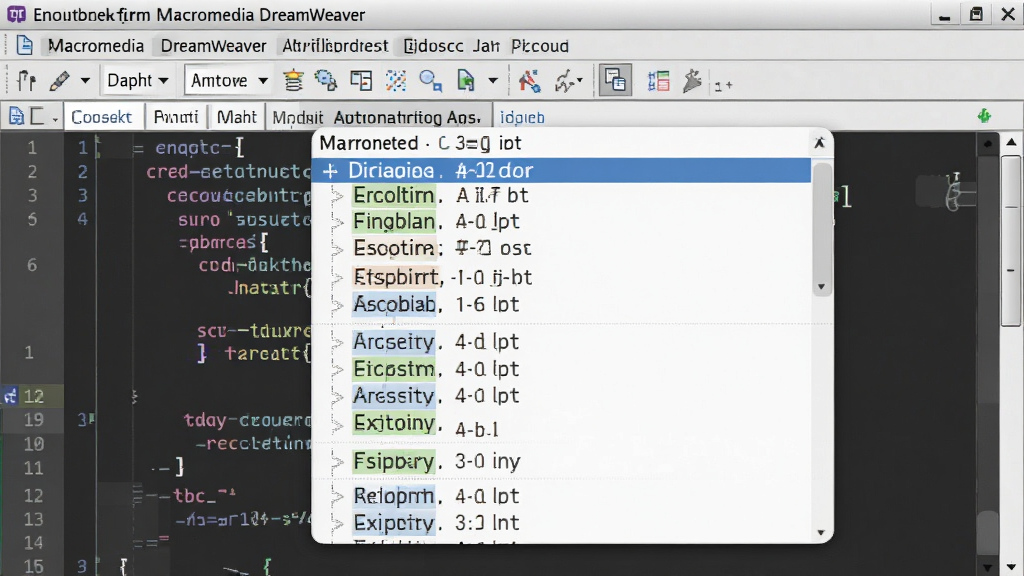Click the fold marker beside line 12 tbc
The width and height of the screenshot is (1024, 576).
tap(137, 495)
